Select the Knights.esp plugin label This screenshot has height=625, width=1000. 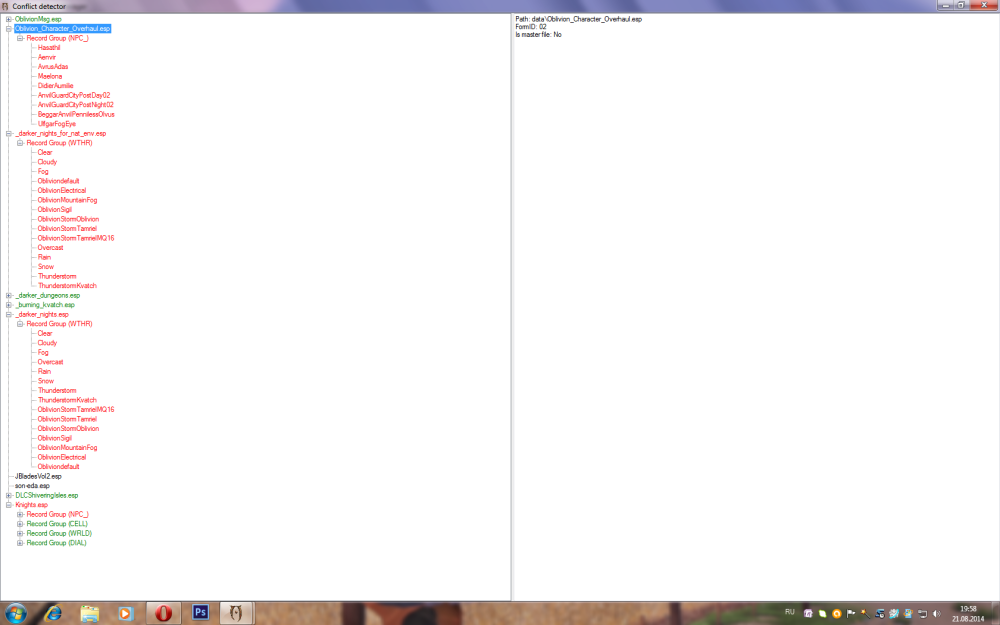[x=31, y=504]
